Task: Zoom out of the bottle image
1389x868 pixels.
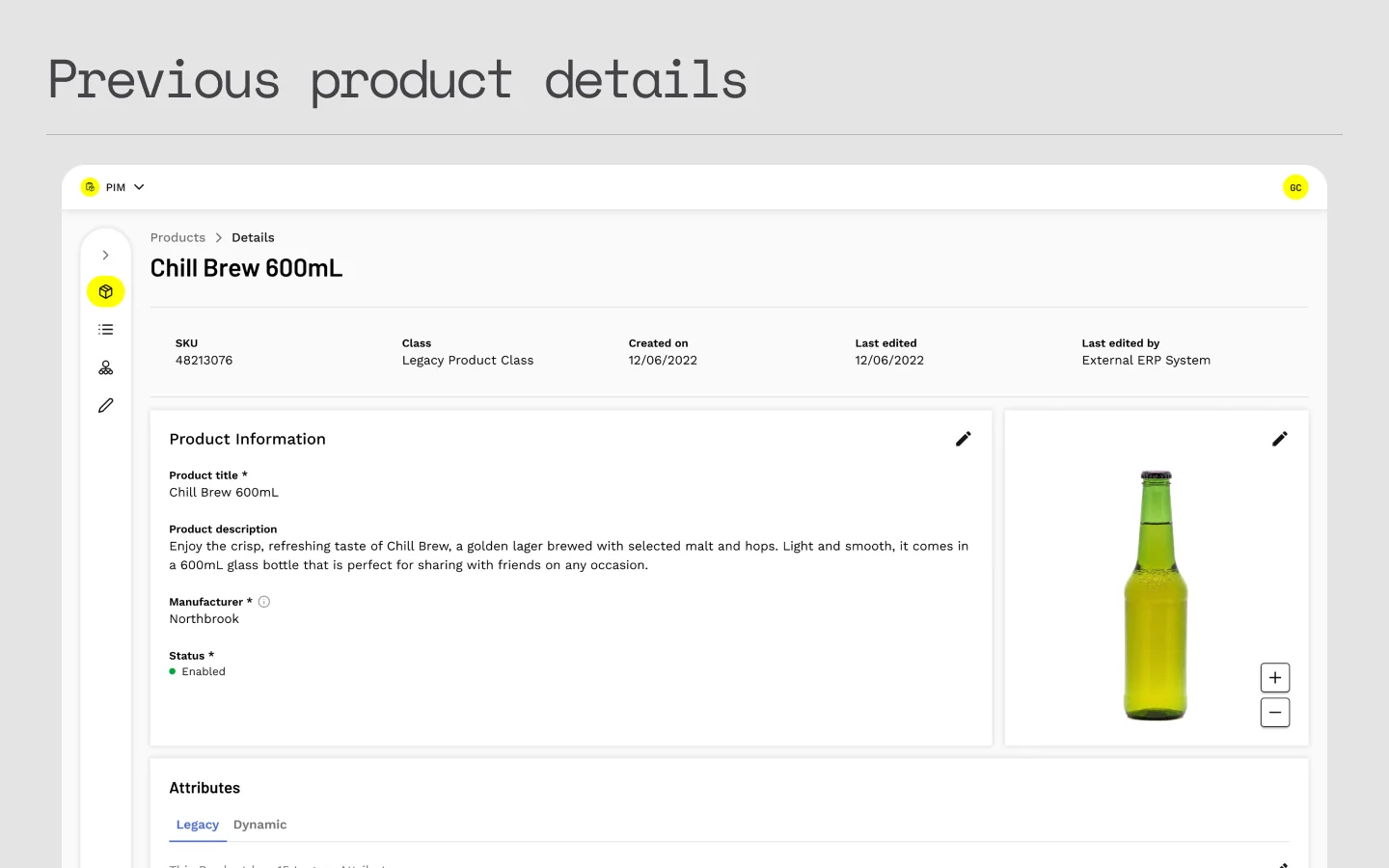Action: [x=1275, y=713]
